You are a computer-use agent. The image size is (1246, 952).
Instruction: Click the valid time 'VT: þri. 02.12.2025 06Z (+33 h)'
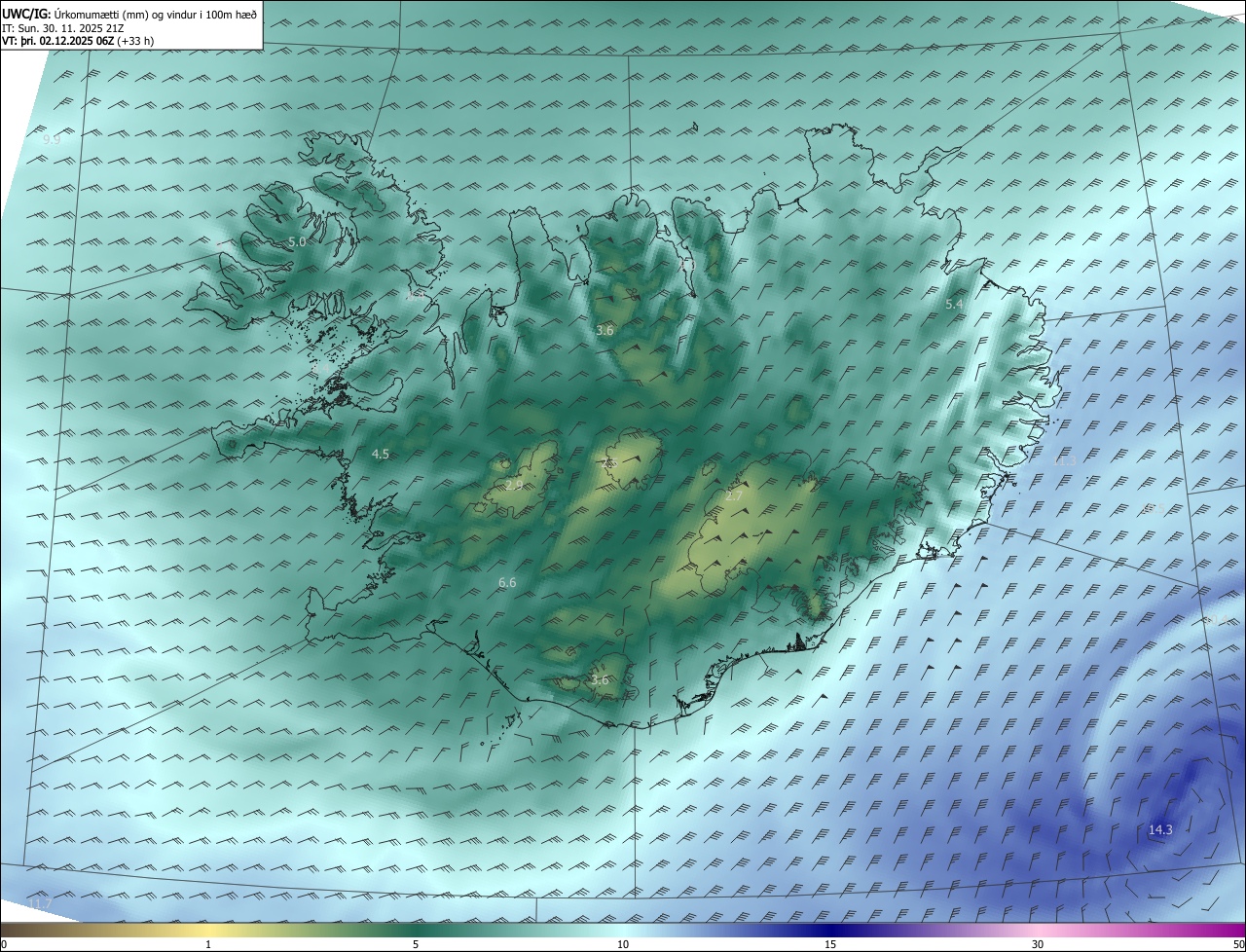coord(78,41)
